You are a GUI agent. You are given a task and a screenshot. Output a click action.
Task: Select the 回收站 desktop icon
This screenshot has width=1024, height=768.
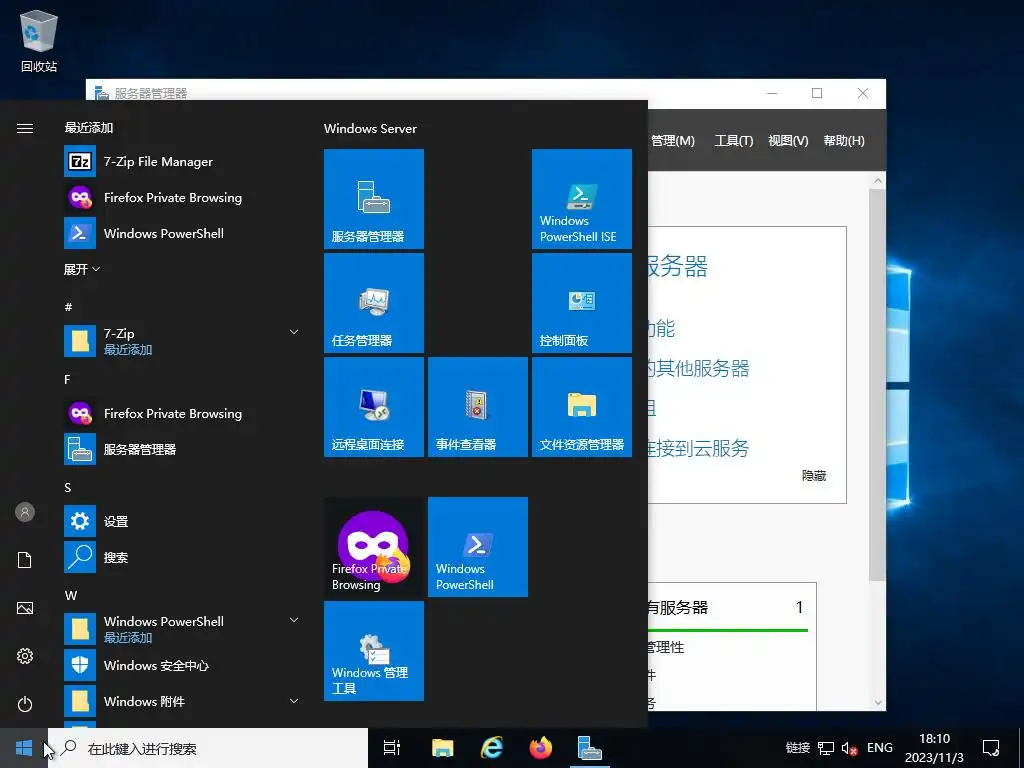[39, 41]
